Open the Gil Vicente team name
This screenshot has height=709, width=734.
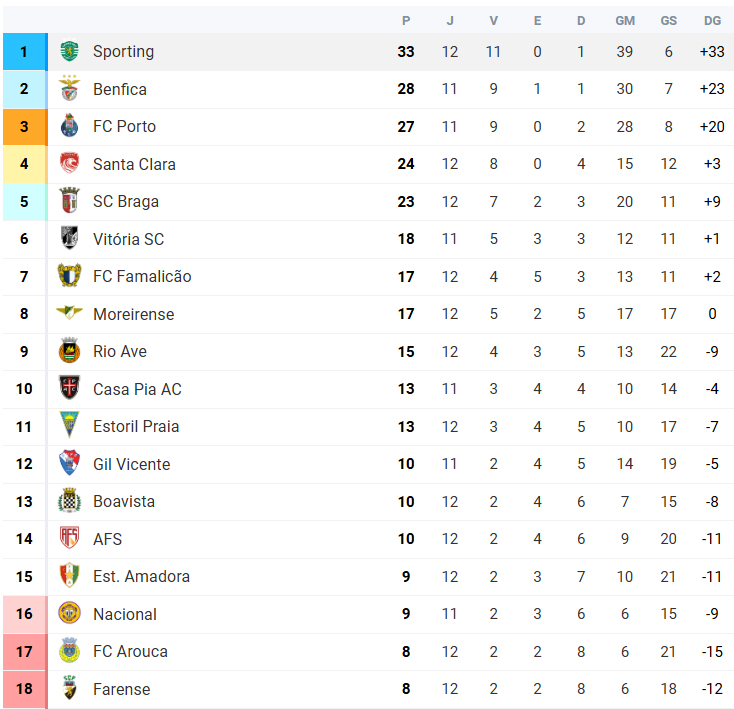[x=132, y=464]
